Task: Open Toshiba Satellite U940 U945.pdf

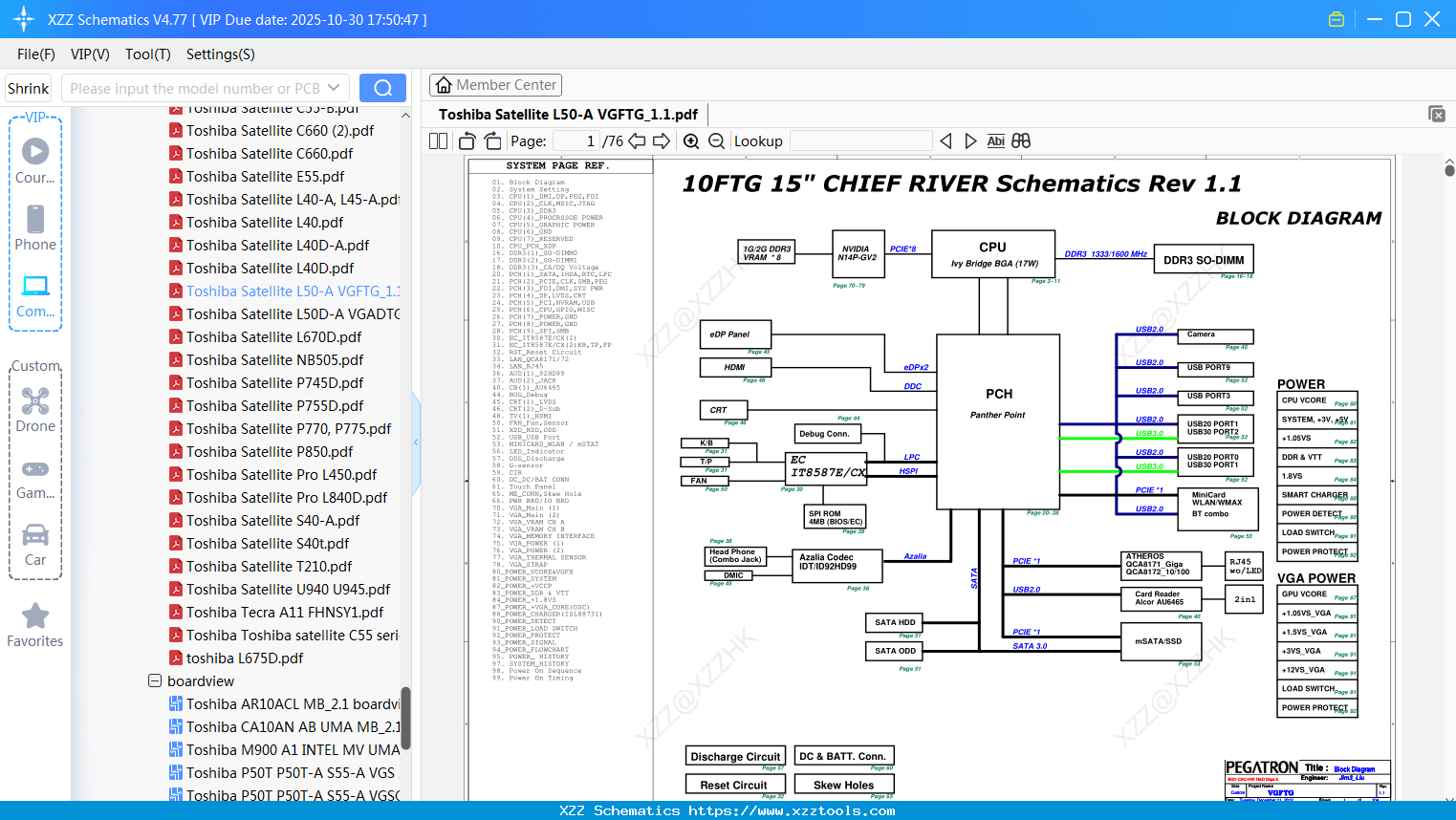Action: point(288,590)
